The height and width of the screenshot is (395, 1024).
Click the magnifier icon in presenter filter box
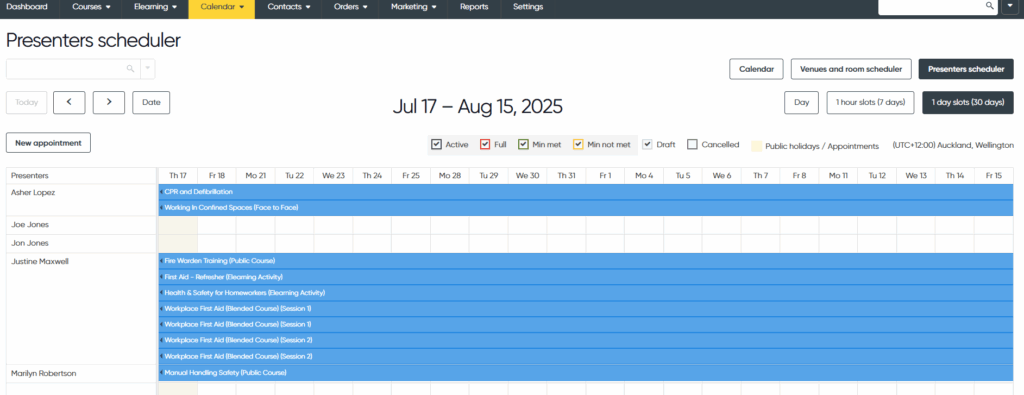point(130,69)
